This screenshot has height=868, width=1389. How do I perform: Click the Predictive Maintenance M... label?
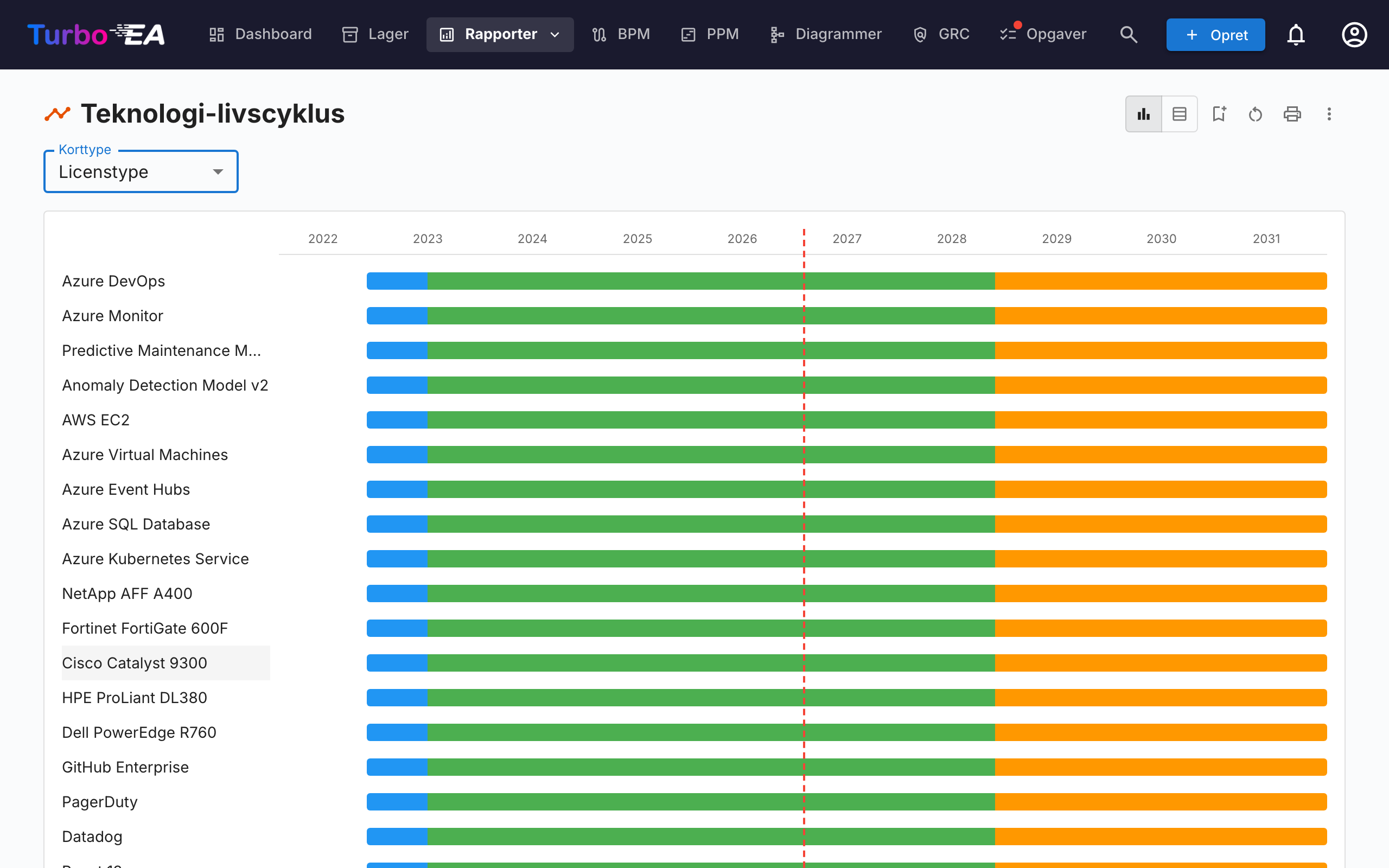(x=162, y=351)
